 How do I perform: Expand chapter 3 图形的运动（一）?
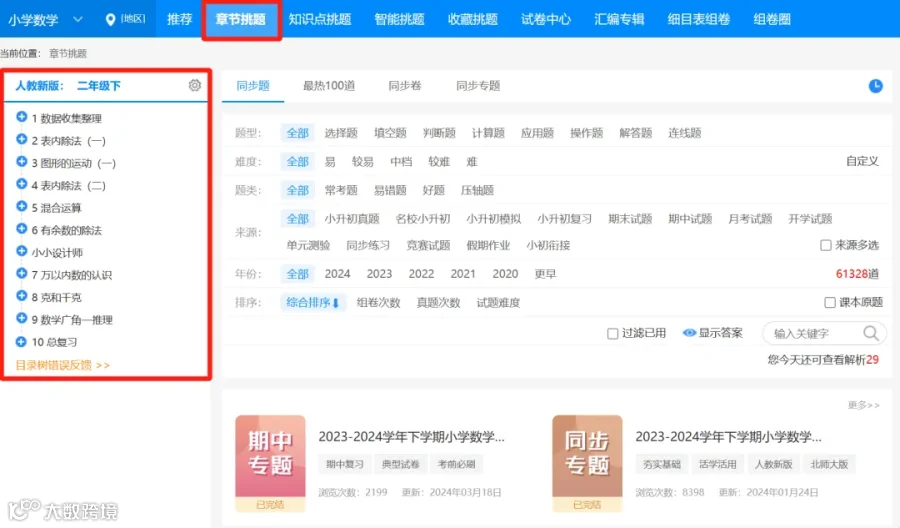click(x=22, y=162)
